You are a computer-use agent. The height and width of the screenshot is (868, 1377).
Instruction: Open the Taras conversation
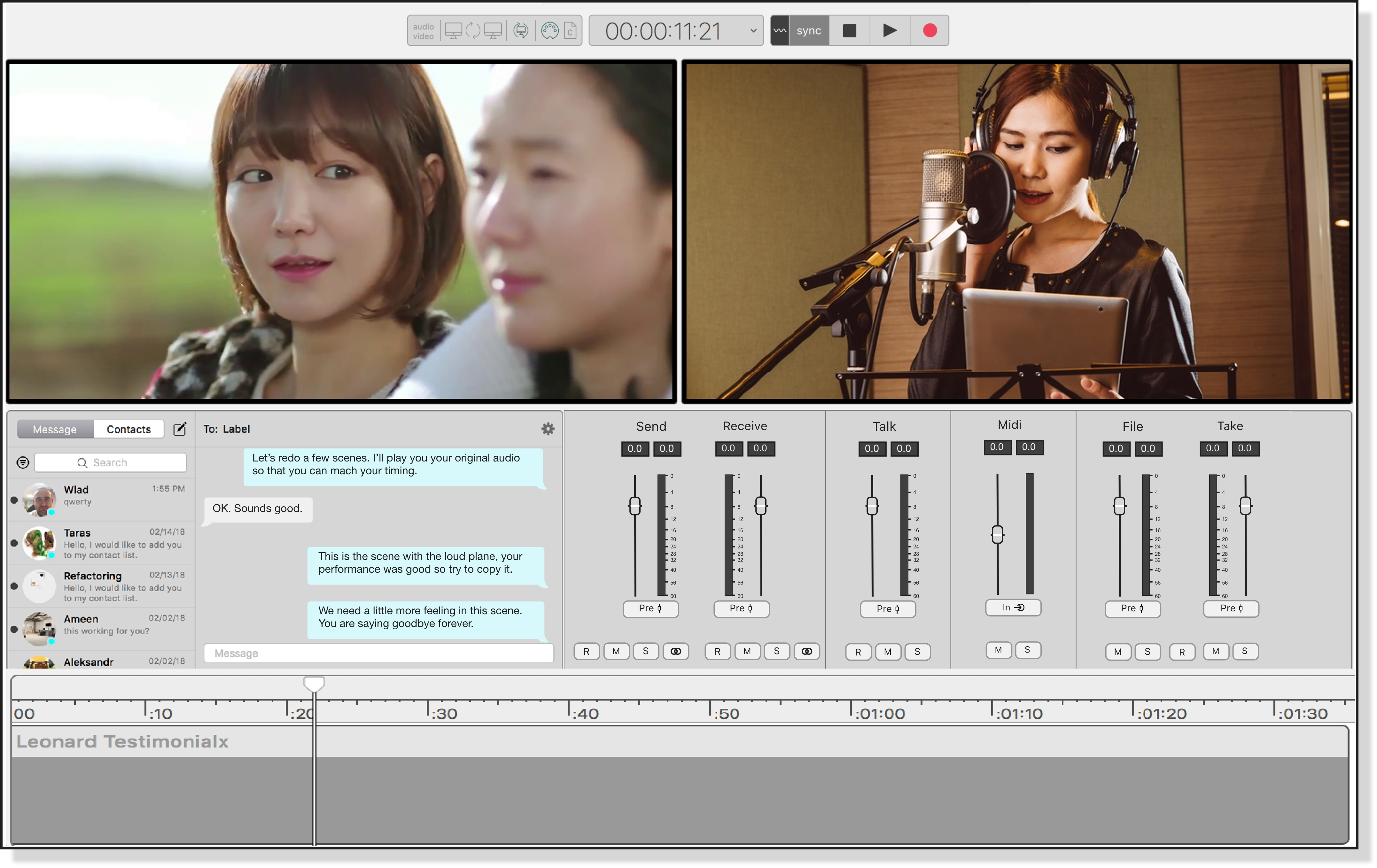coord(101,543)
